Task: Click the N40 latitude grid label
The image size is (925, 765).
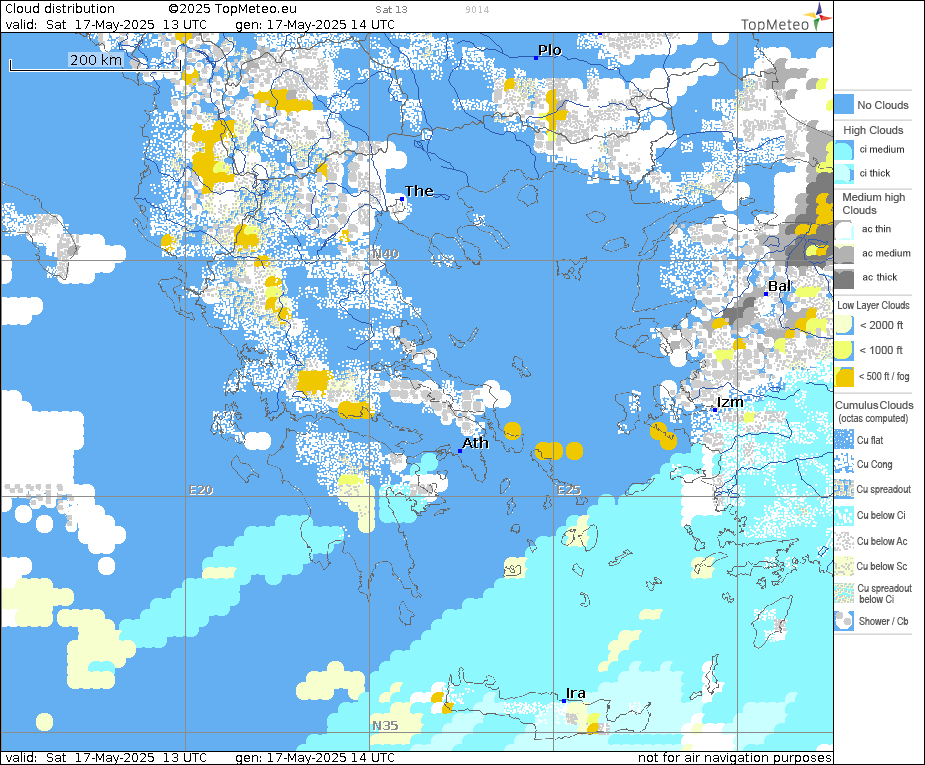Action: 385,254
